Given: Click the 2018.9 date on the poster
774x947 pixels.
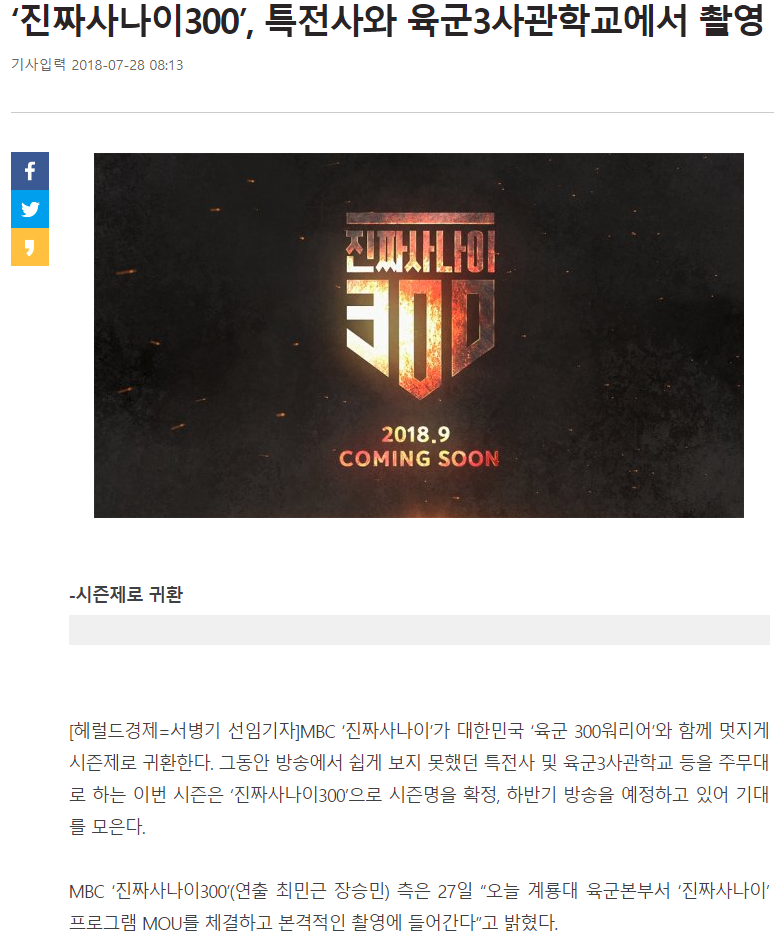Looking at the screenshot, I should coord(416,434).
